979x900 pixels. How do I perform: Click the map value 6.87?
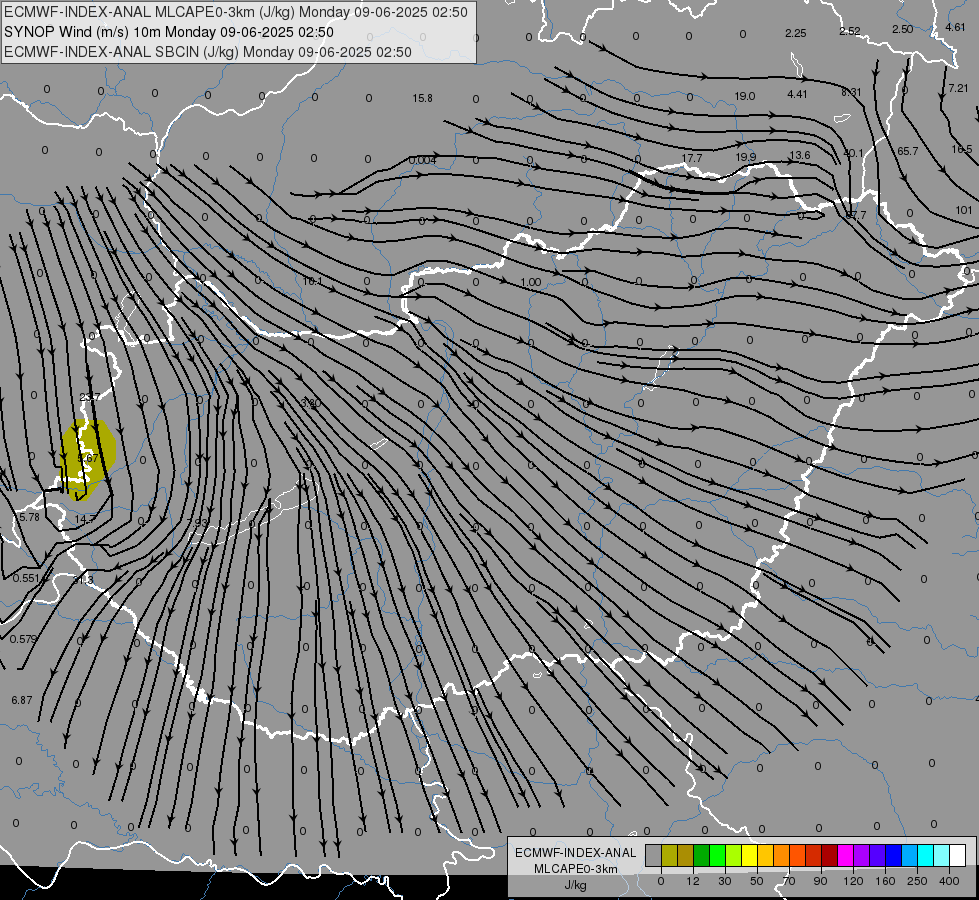(x=21, y=700)
